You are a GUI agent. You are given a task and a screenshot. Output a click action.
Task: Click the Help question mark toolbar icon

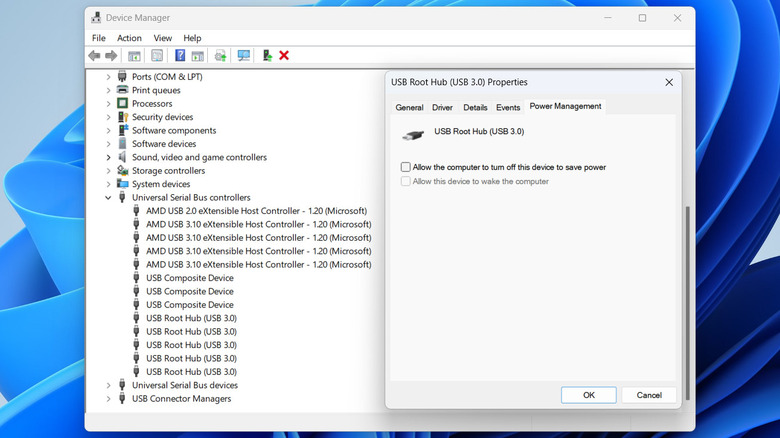tap(180, 56)
